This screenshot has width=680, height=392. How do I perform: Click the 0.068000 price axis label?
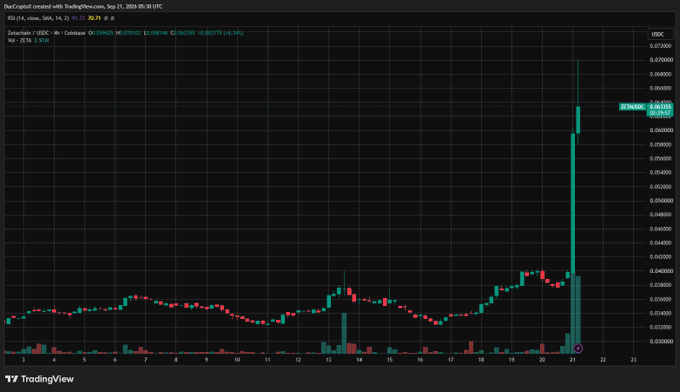(x=660, y=74)
